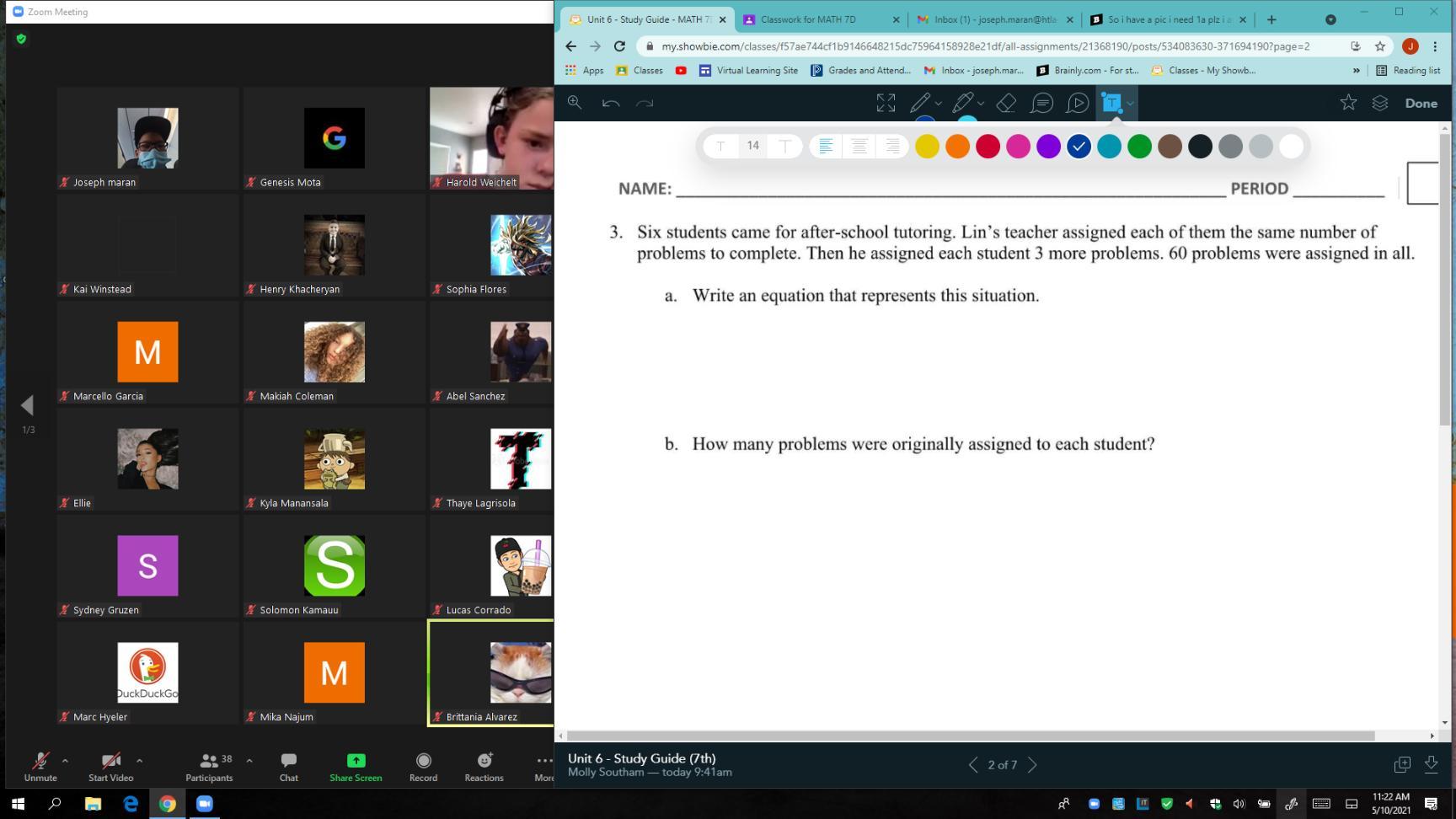Open audio options caret beside Unmute
1456x819 pixels.
click(x=65, y=760)
